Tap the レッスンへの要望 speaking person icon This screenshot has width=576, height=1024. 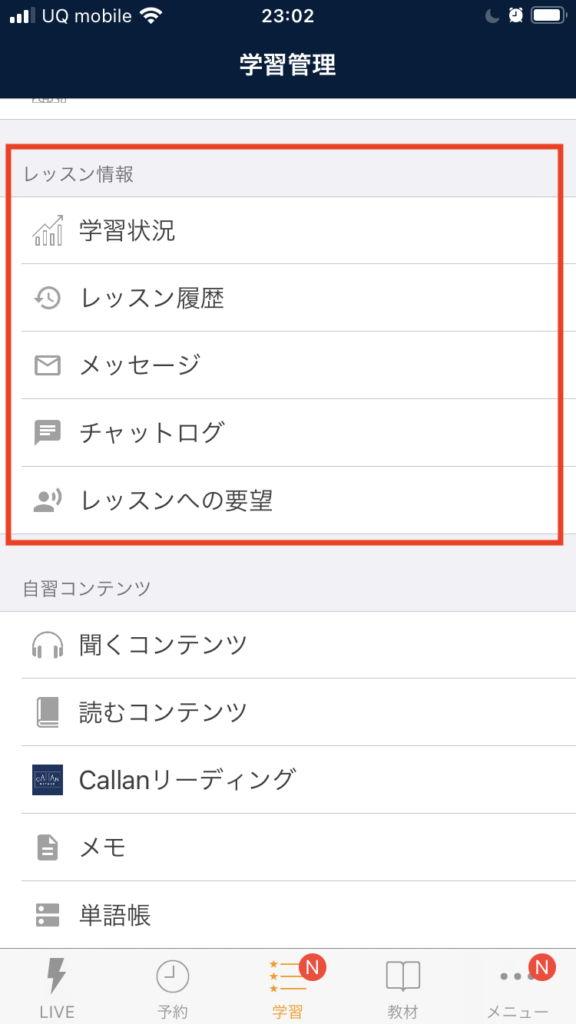[48, 500]
